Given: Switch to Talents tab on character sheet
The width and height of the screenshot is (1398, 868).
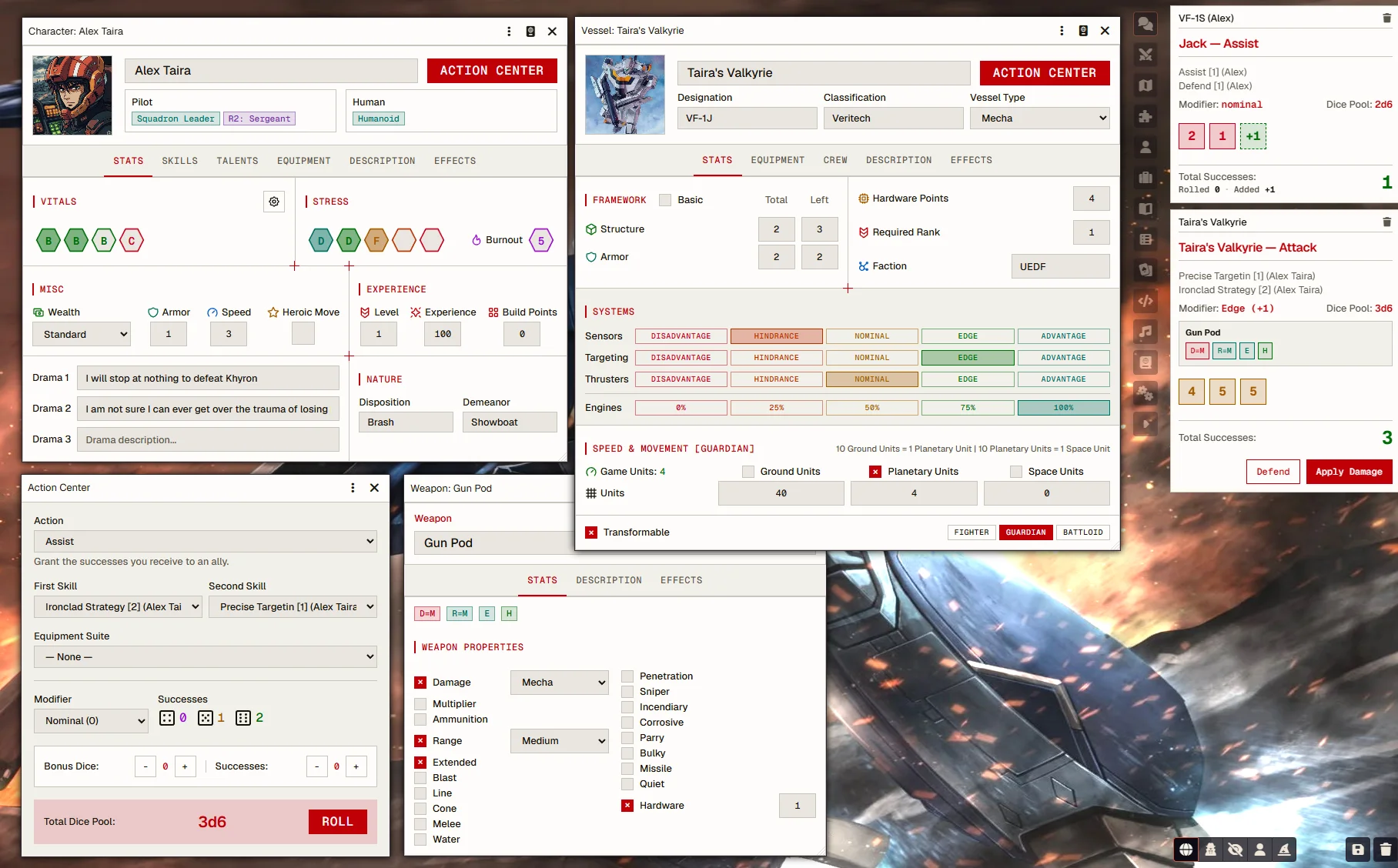Looking at the screenshot, I should coord(237,161).
